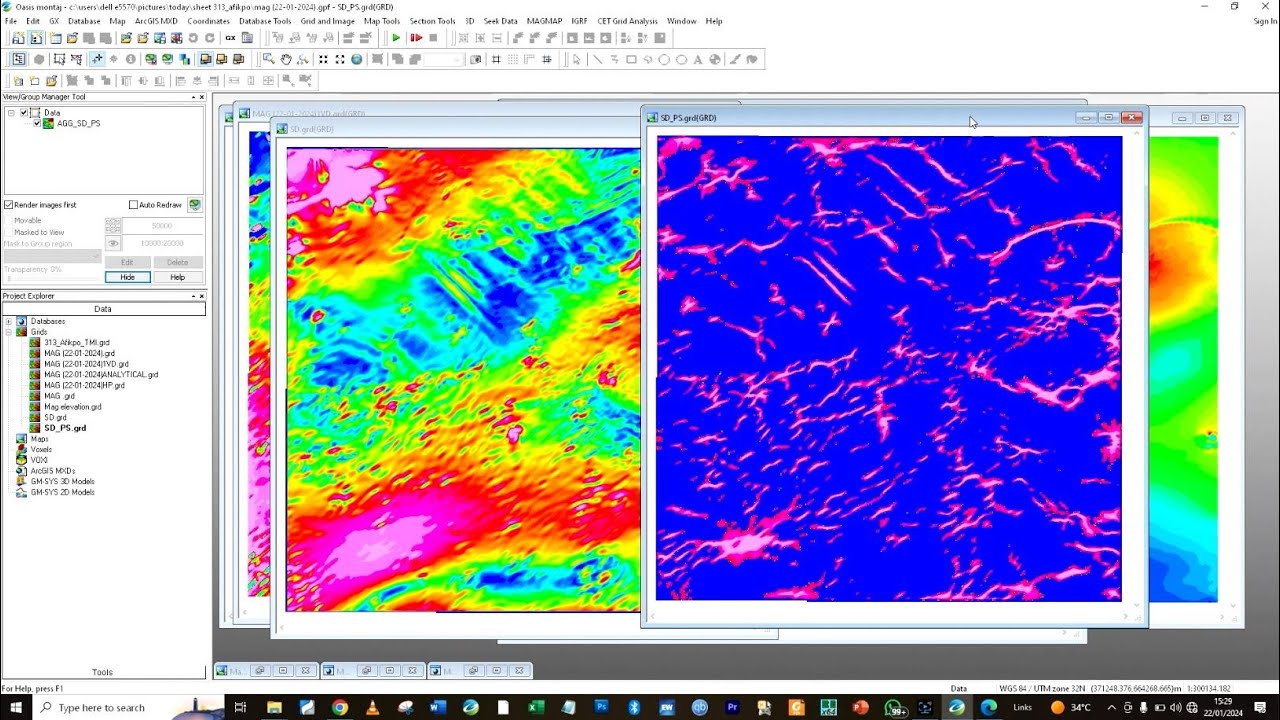The height and width of the screenshot is (720, 1280).
Task: Select the Pan hand tool
Action: point(285,59)
